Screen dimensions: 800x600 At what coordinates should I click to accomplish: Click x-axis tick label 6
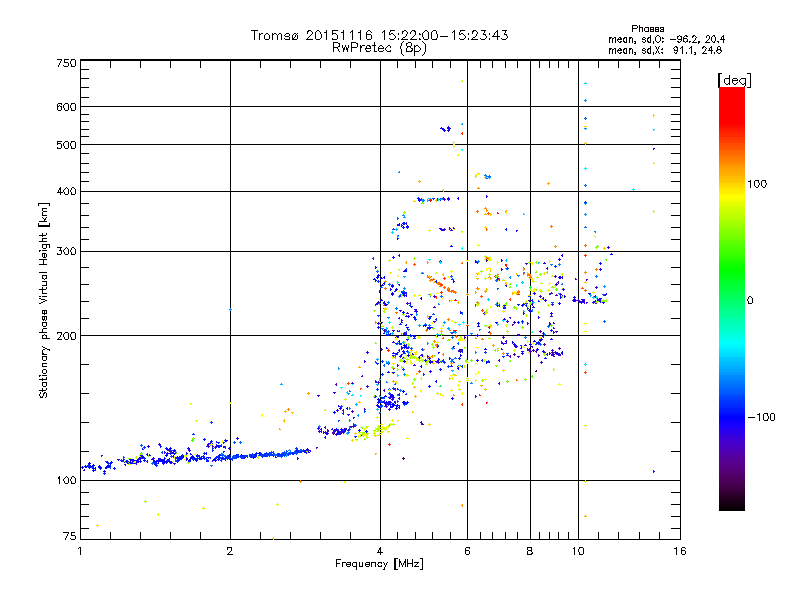tap(467, 551)
